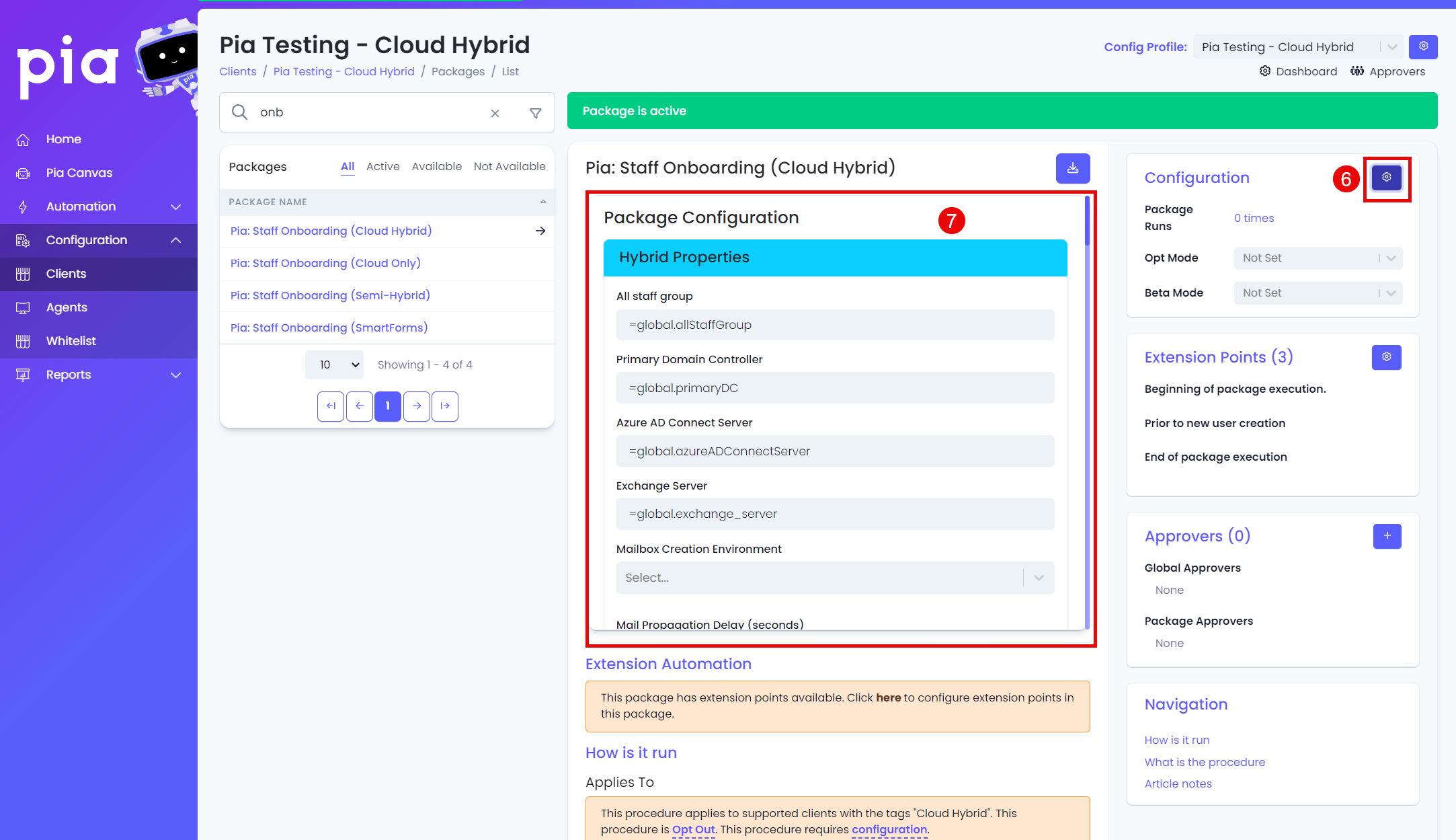Viewport: 1456px width, 840px height.
Task: Open Extension Points gear settings
Action: [x=1387, y=357]
